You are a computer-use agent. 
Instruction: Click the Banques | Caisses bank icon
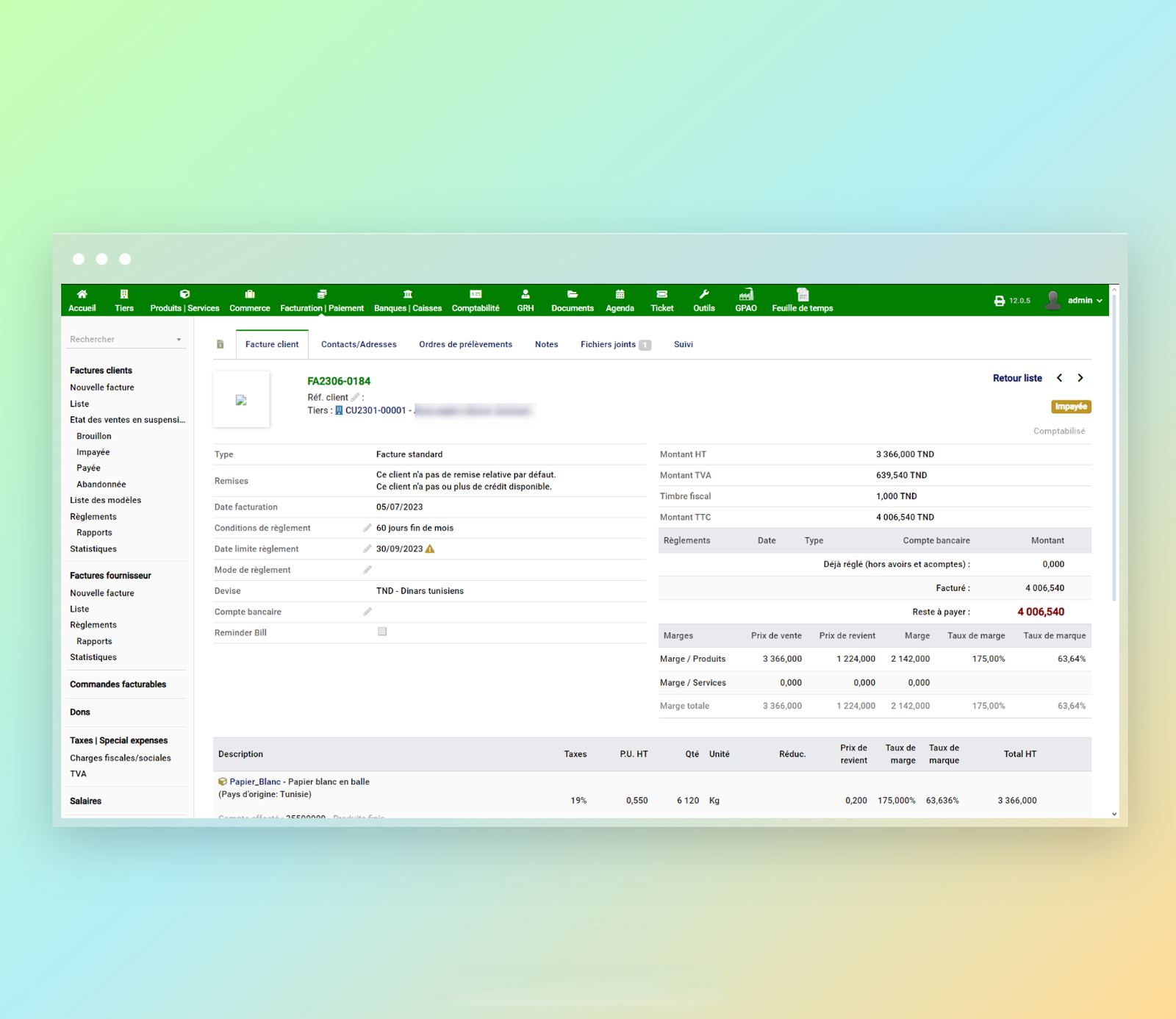pos(407,295)
